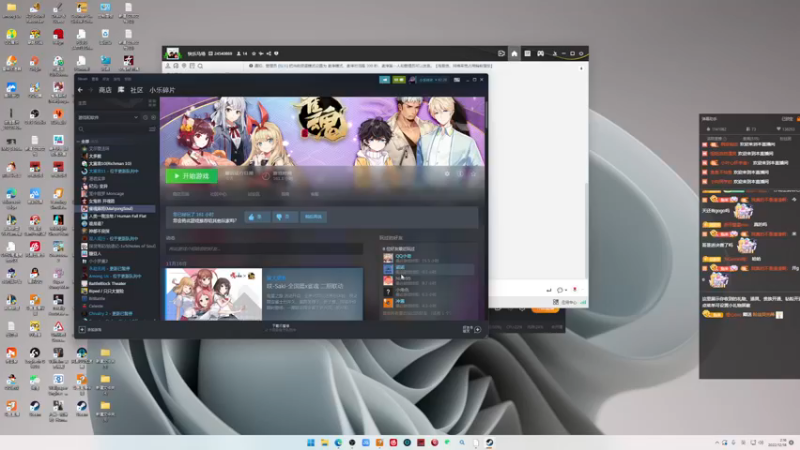The height and width of the screenshot is (450, 800).
Task: Switch library to grid view icon
Action: point(152,103)
